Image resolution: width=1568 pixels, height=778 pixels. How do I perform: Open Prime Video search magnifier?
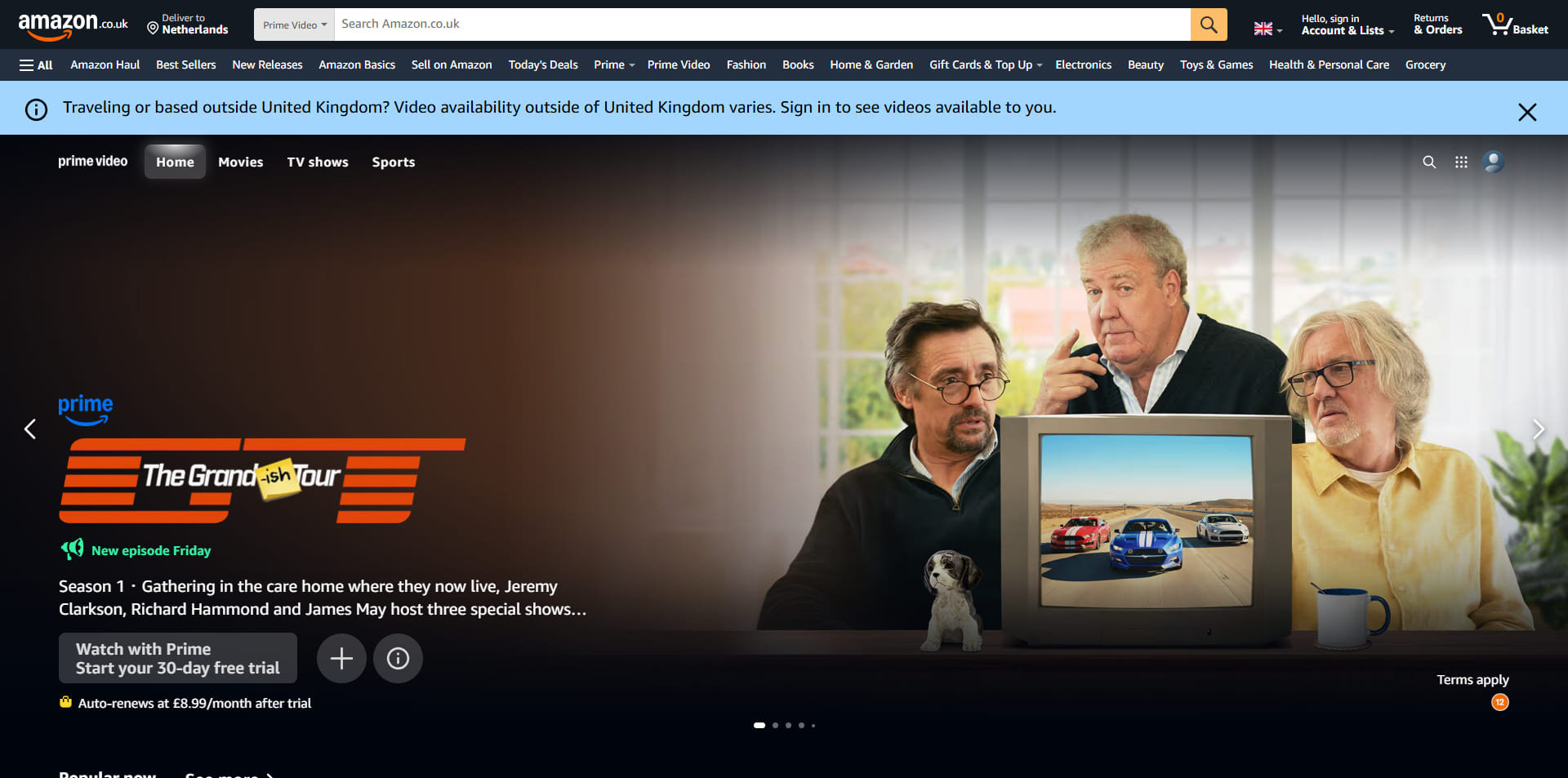coord(1429,162)
